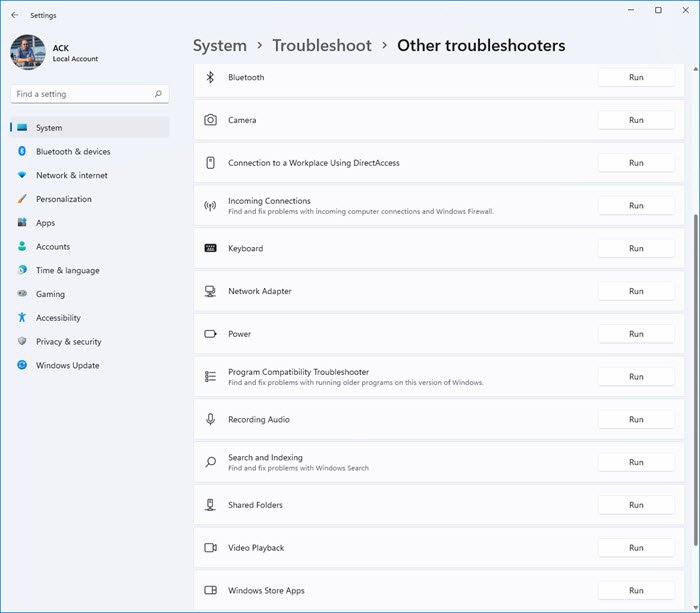Open the Apps settings section
This screenshot has height=613, width=700.
45,223
